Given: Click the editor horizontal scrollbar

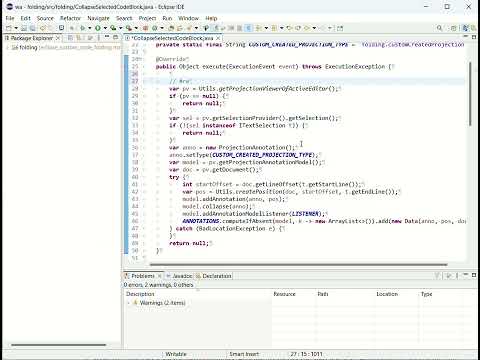Looking at the screenshot, I should click(298, 265).
